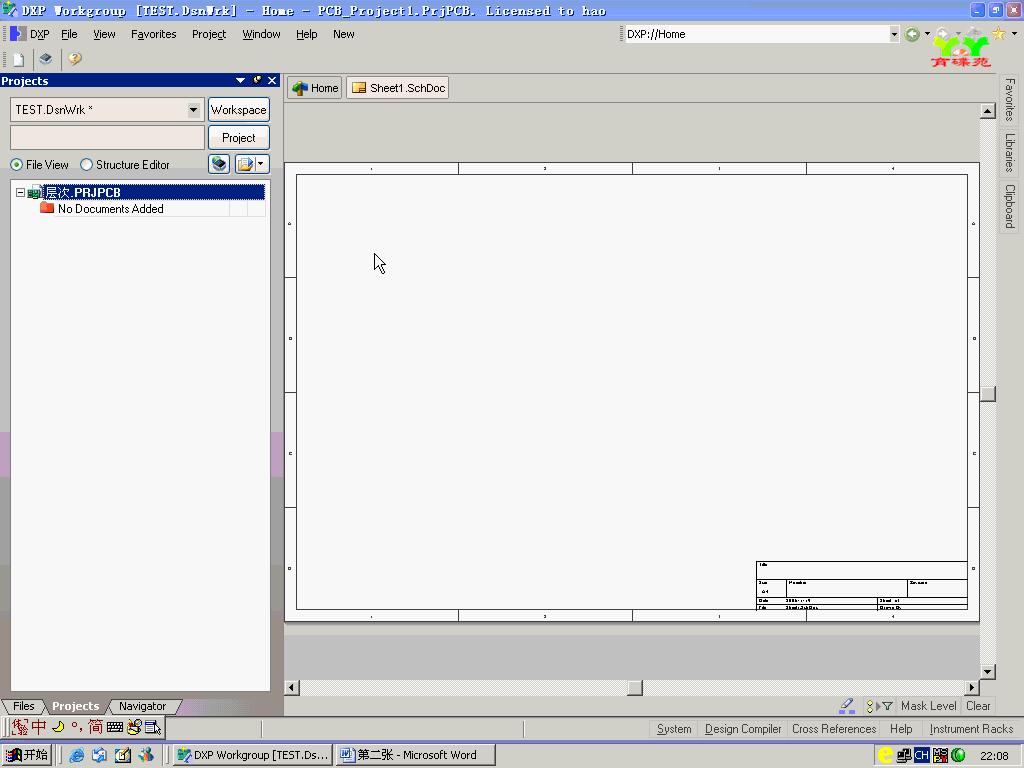The height and width of the screenshot is (768, 1024).
Task: Open the DXP://Home address dropdown
Action: click(x=894, y=34)
